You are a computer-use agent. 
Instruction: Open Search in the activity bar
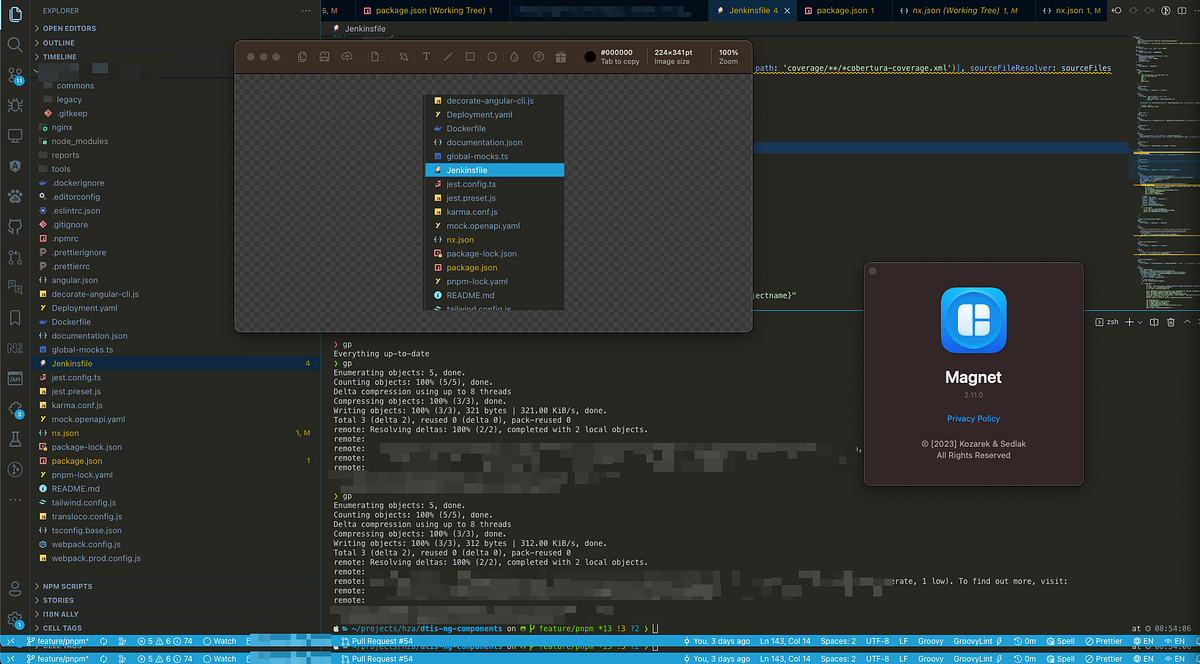[14, 44]
